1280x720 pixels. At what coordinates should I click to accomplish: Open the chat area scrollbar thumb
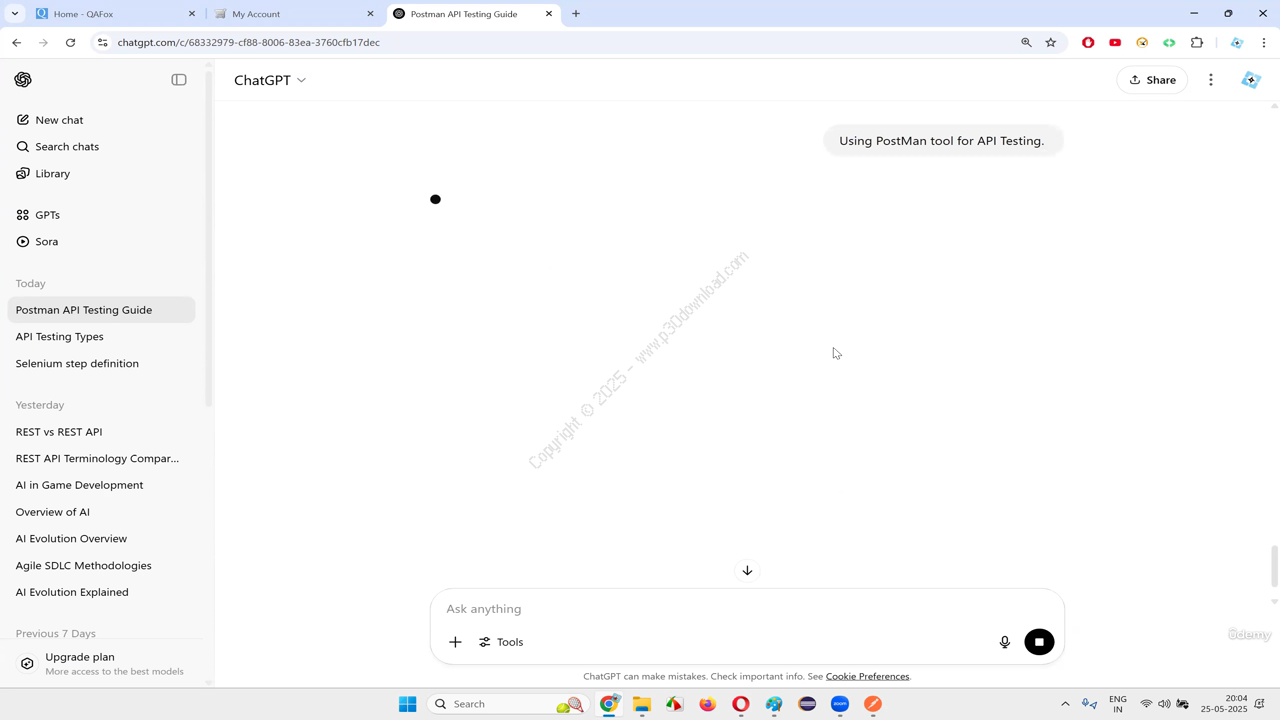tap(1274, 567)
